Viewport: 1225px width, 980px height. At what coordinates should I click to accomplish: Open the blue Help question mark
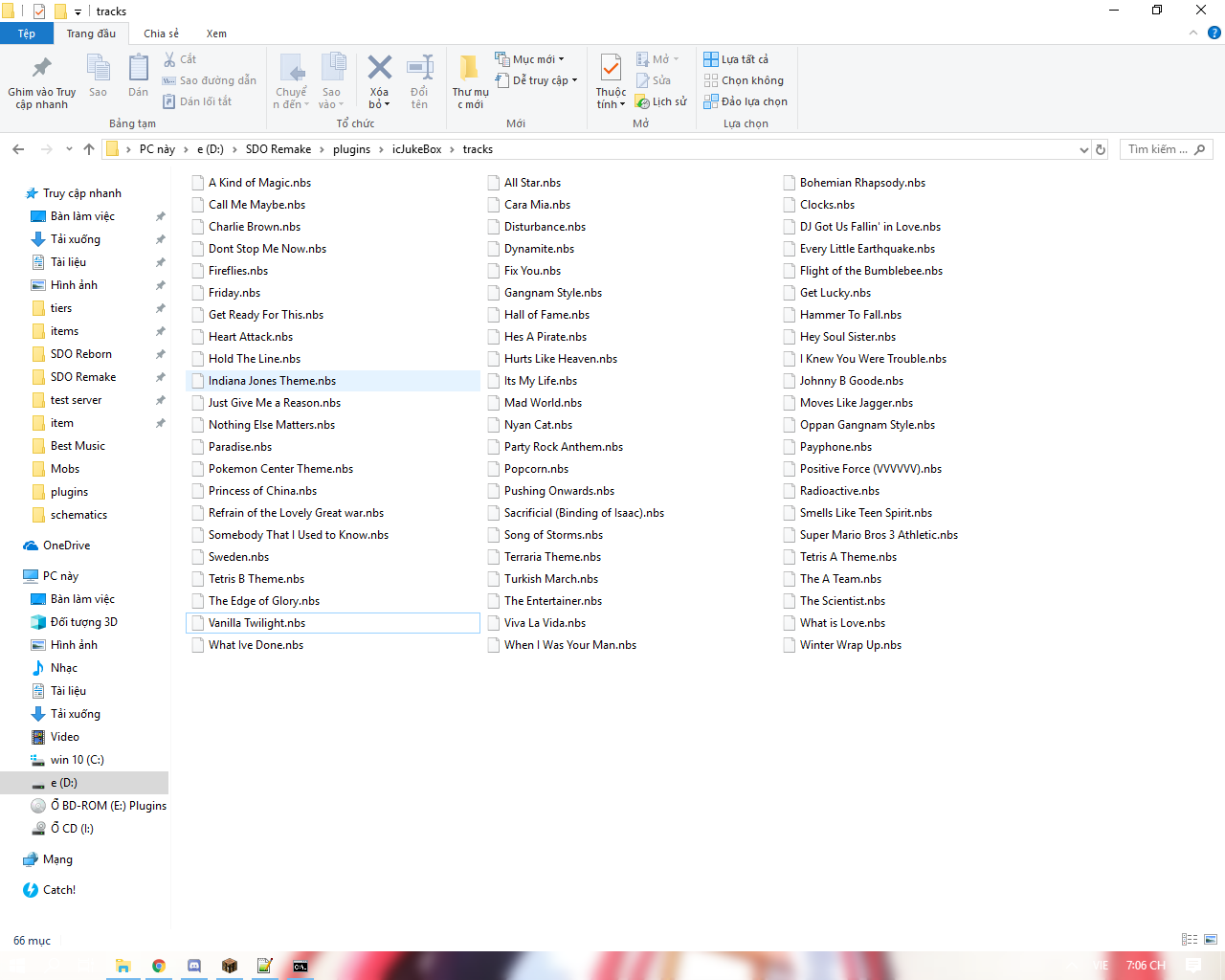pos(1214,33)
